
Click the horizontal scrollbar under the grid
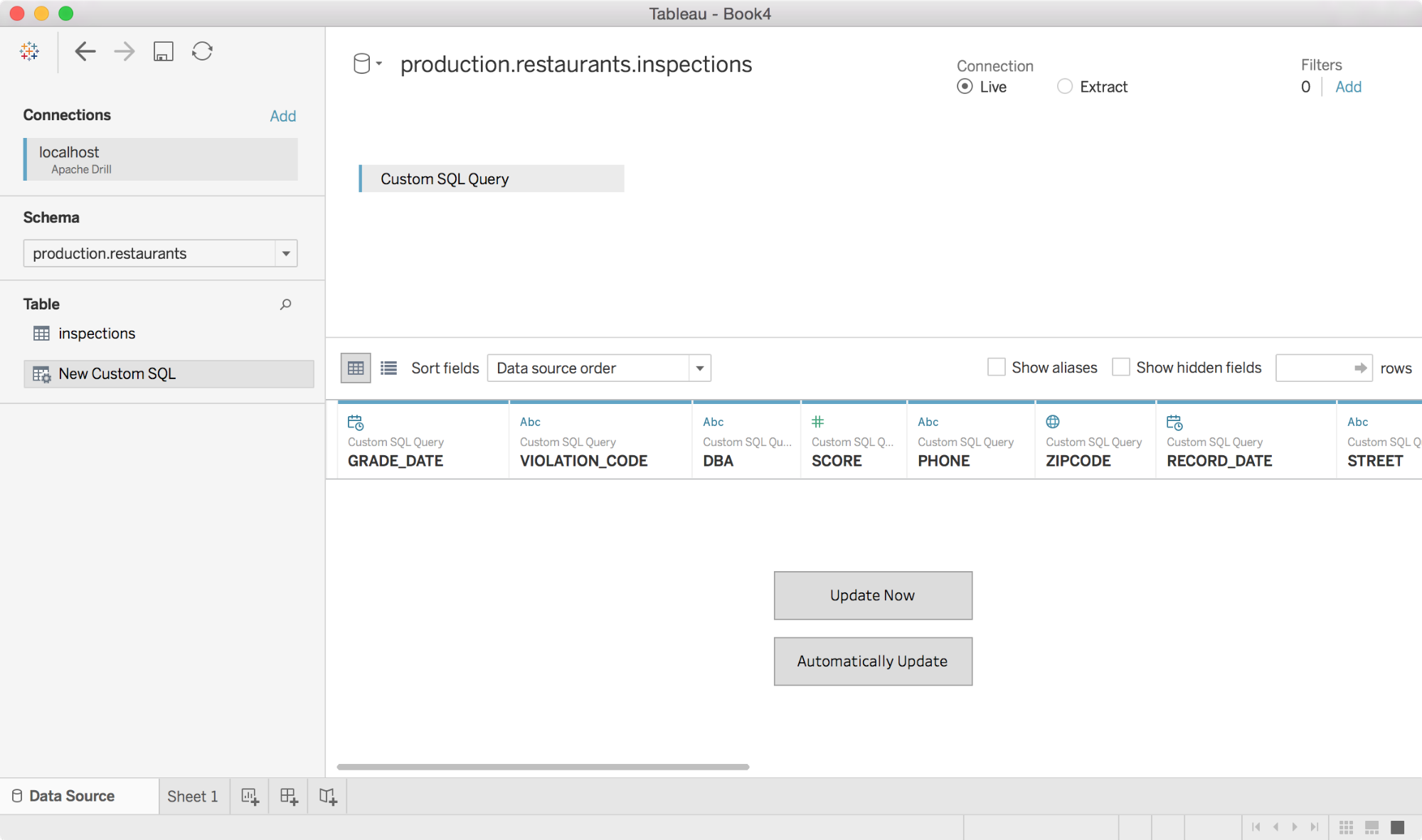coord(543,767)
